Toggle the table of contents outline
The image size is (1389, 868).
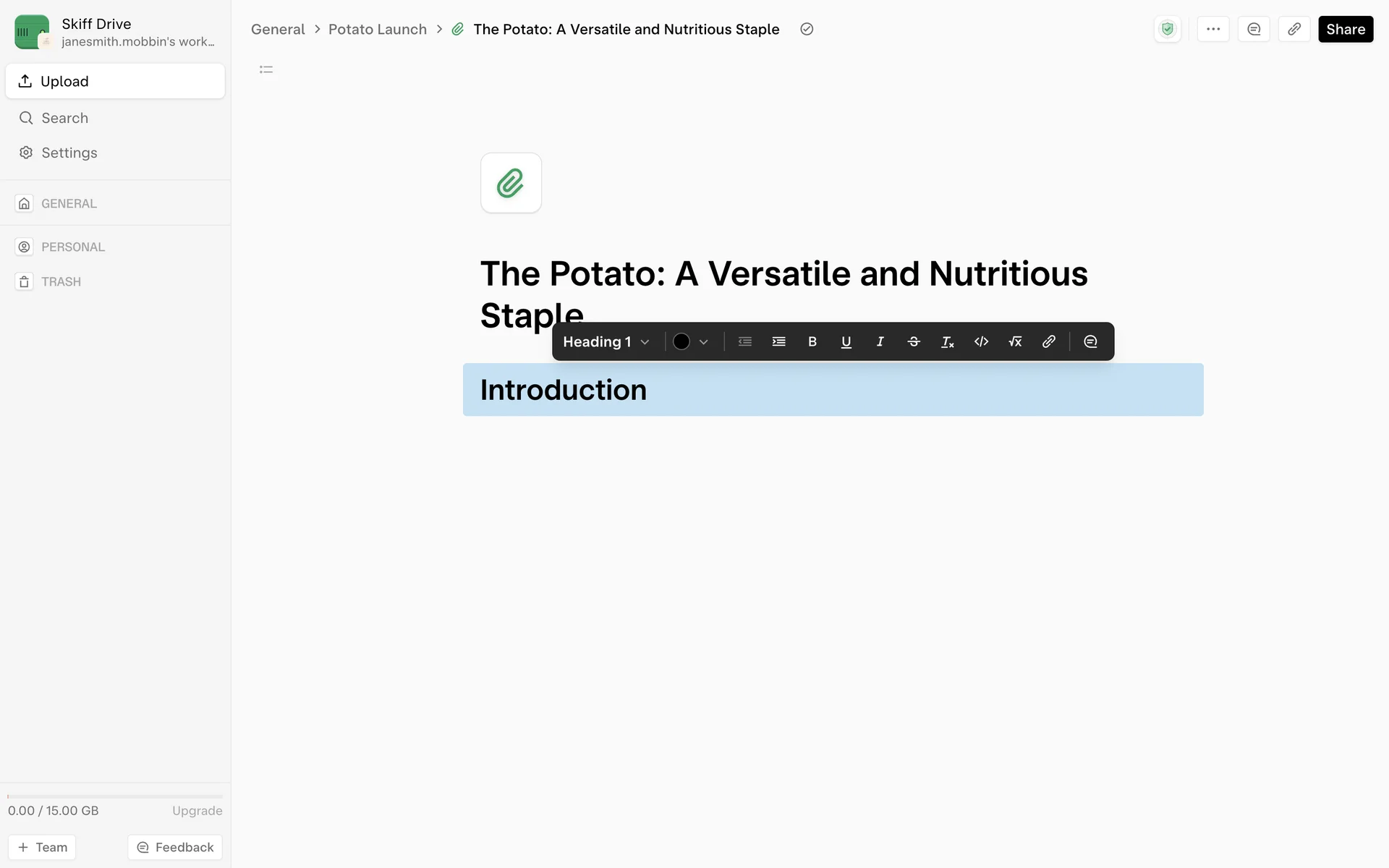coord(266,69)
